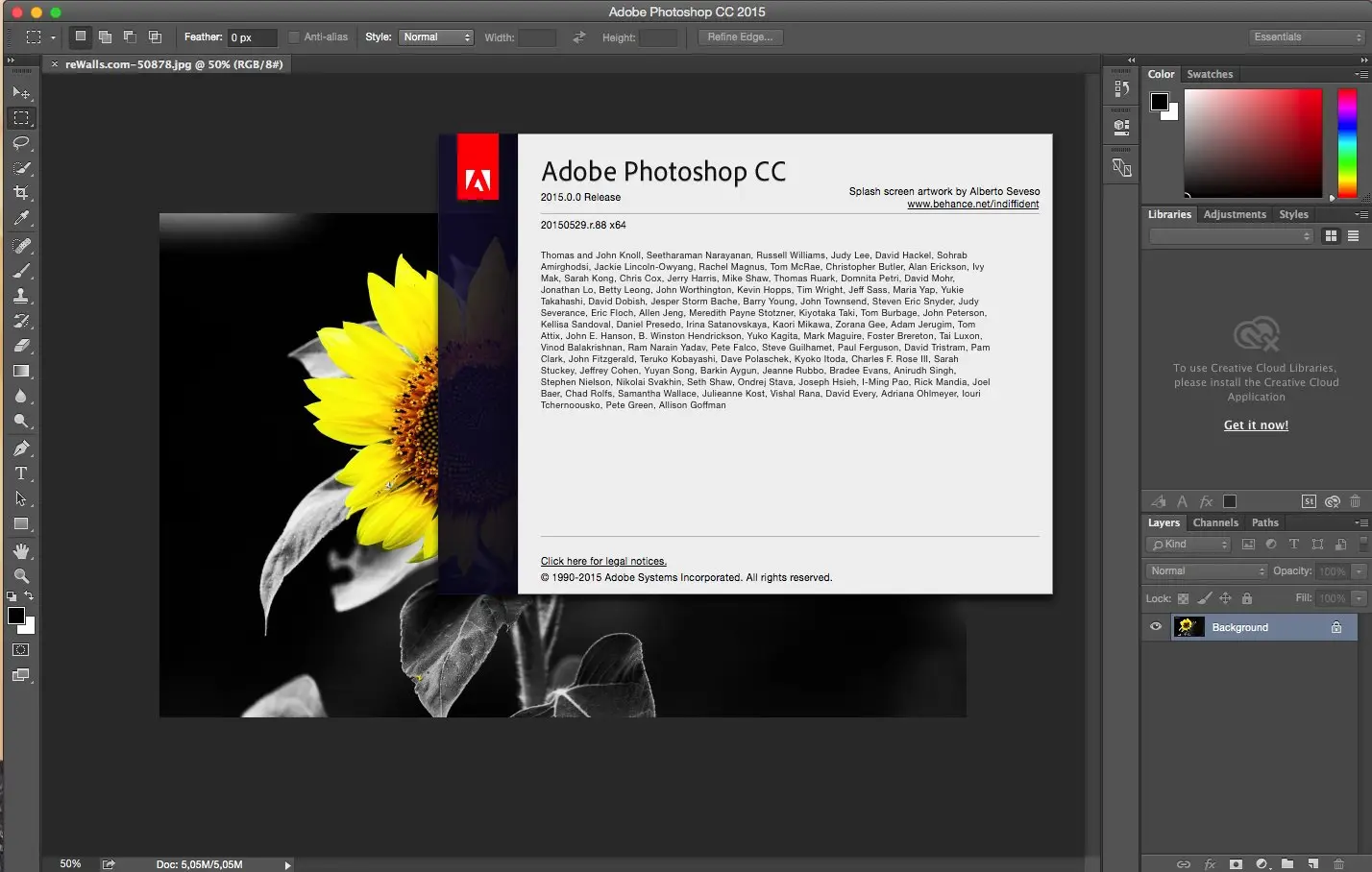1372x872 pixels.
Task: Switch to the Paths tab
Action: [x=1265, y=522]
